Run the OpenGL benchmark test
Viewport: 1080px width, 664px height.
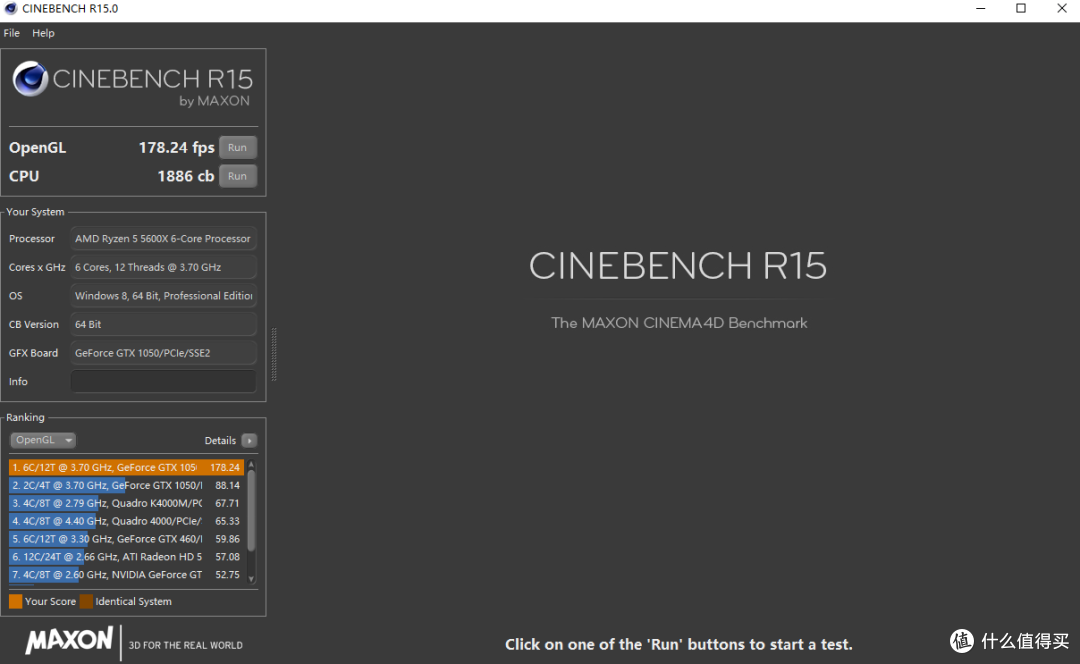[238, 147]
